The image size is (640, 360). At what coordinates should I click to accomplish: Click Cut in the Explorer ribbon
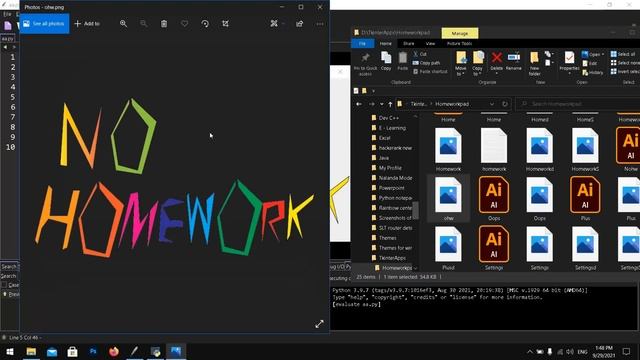(420, 54)
